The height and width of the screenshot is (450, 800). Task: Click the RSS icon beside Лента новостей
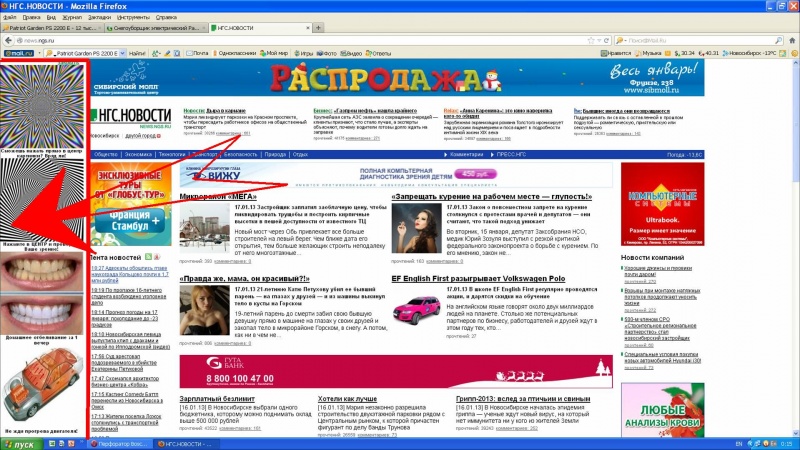coord(148,257)
